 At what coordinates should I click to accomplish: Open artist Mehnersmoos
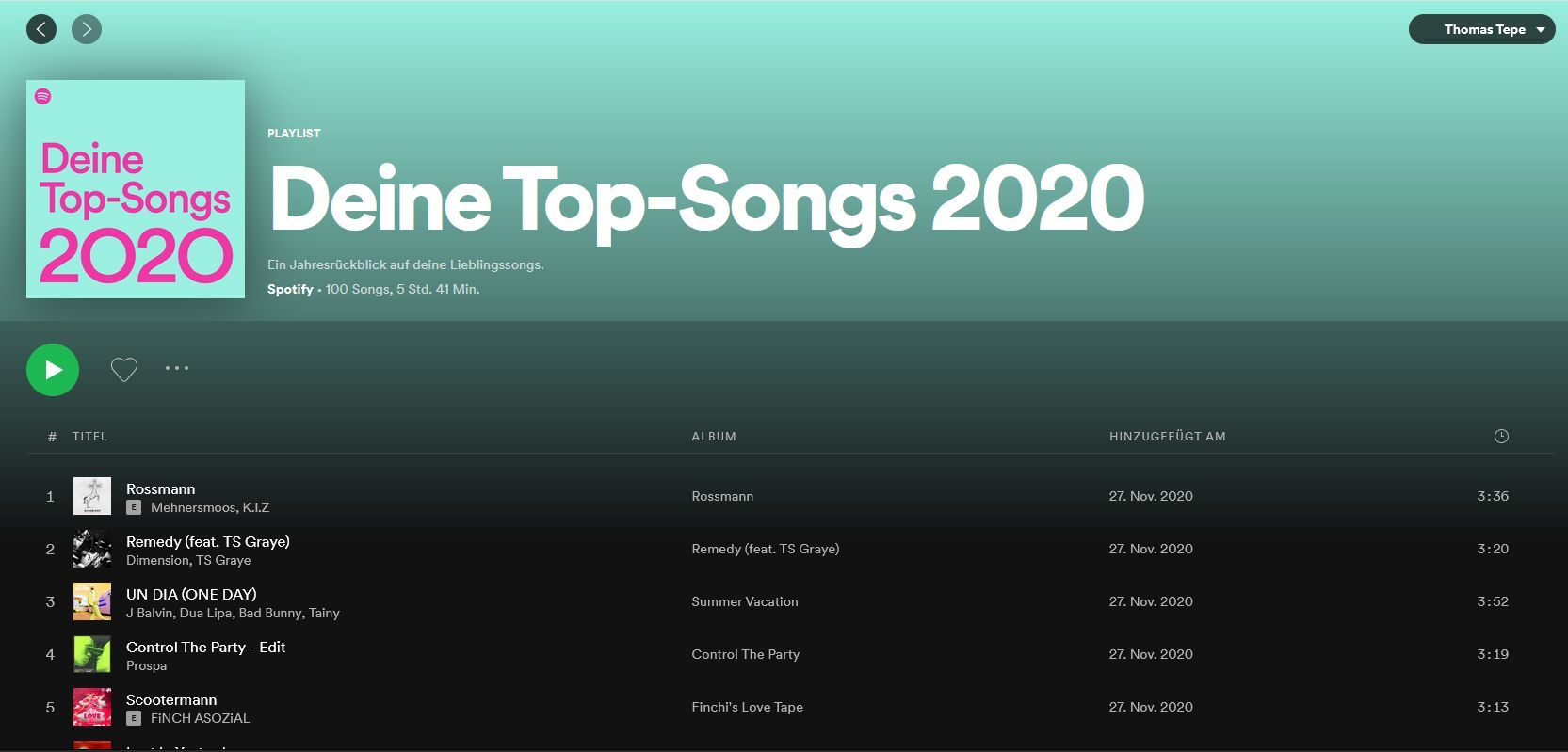point(192,507)
